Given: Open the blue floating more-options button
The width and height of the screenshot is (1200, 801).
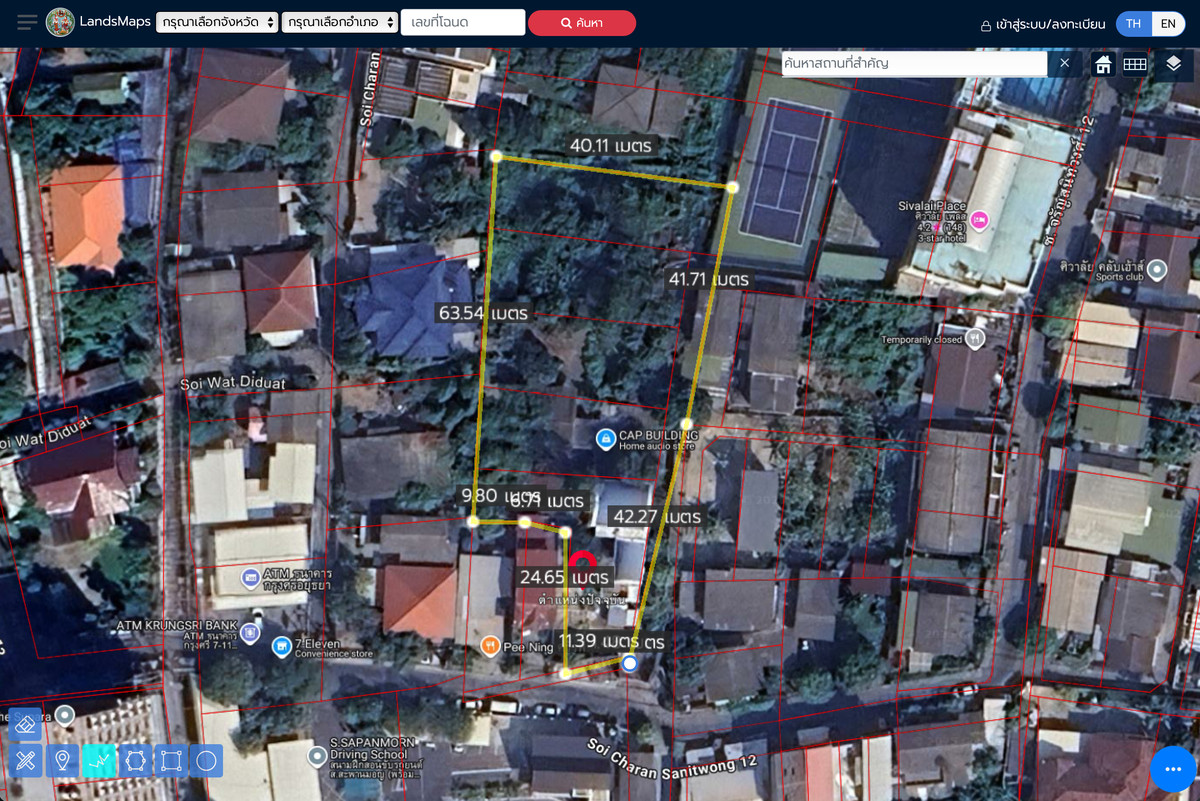Looking at the screenshot, I should pyautogui.click(x=1173, y=768).
